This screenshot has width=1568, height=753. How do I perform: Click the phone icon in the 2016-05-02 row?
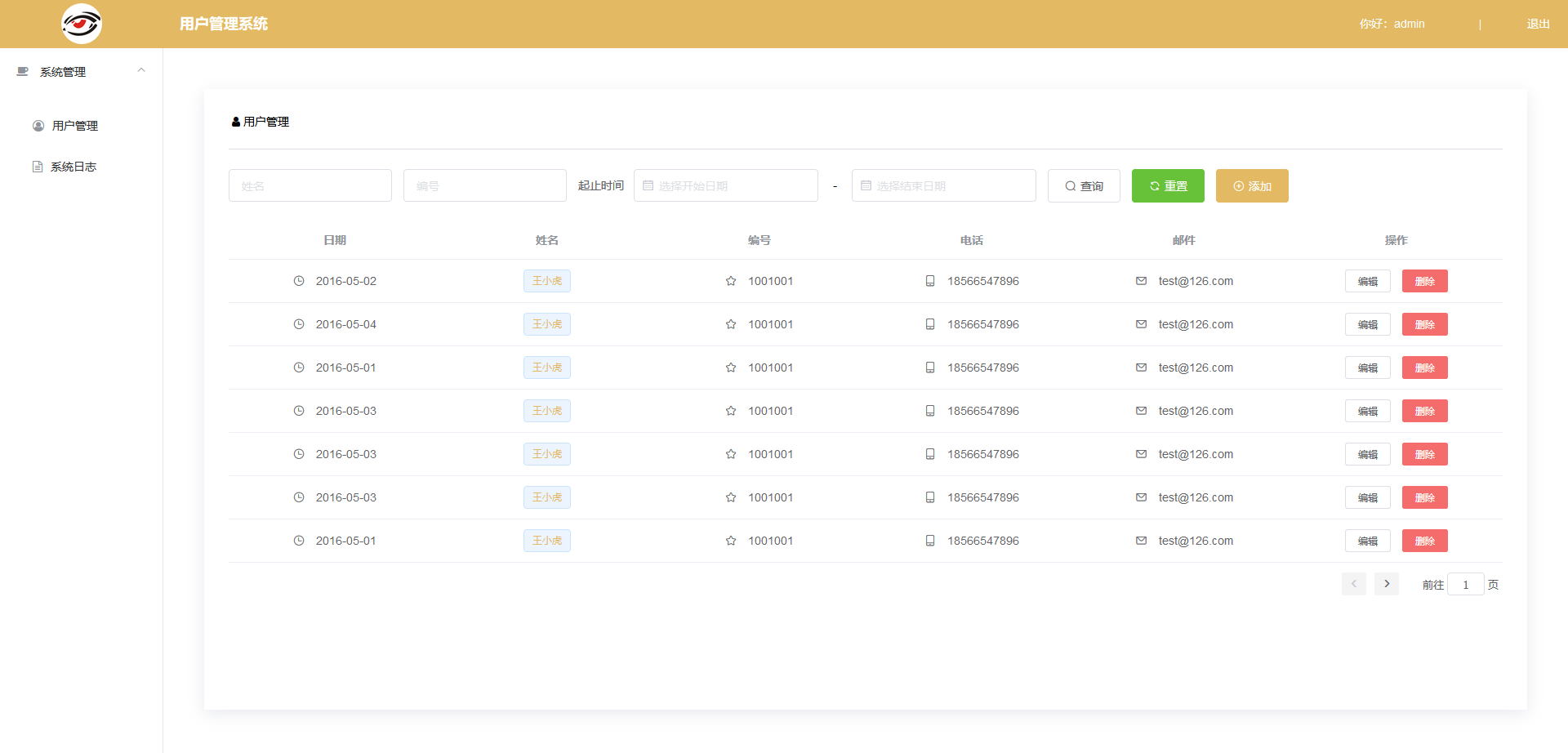[x=930, y=281]
